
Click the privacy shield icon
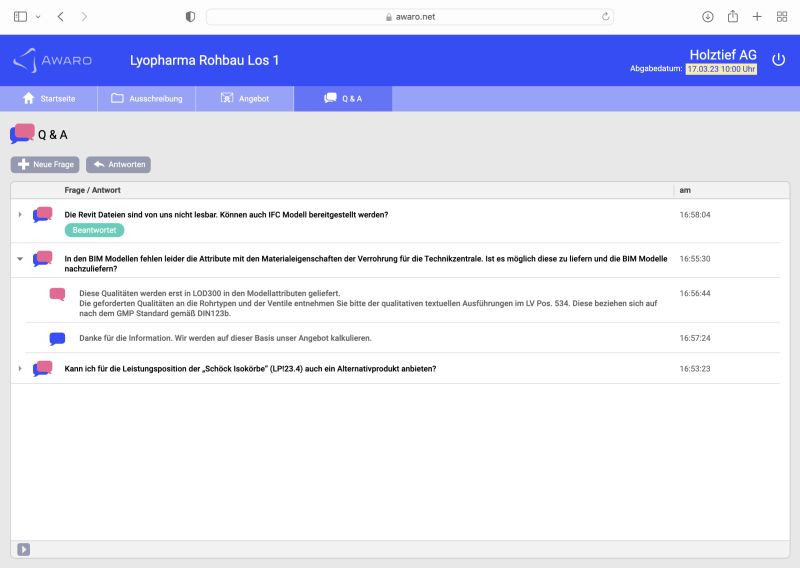[x=191, y=17]
